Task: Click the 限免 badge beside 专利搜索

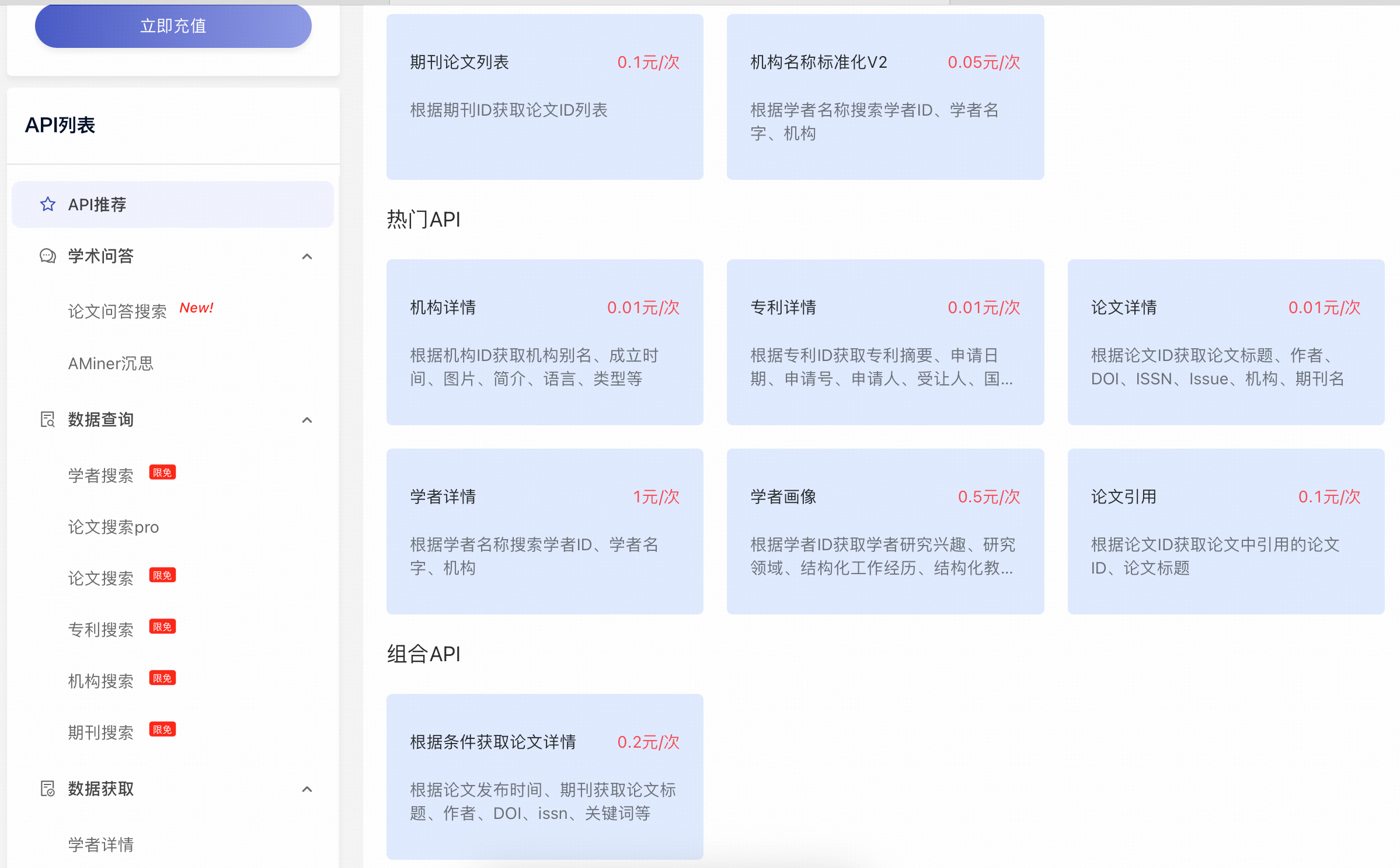Action: (x=162, y=627)
